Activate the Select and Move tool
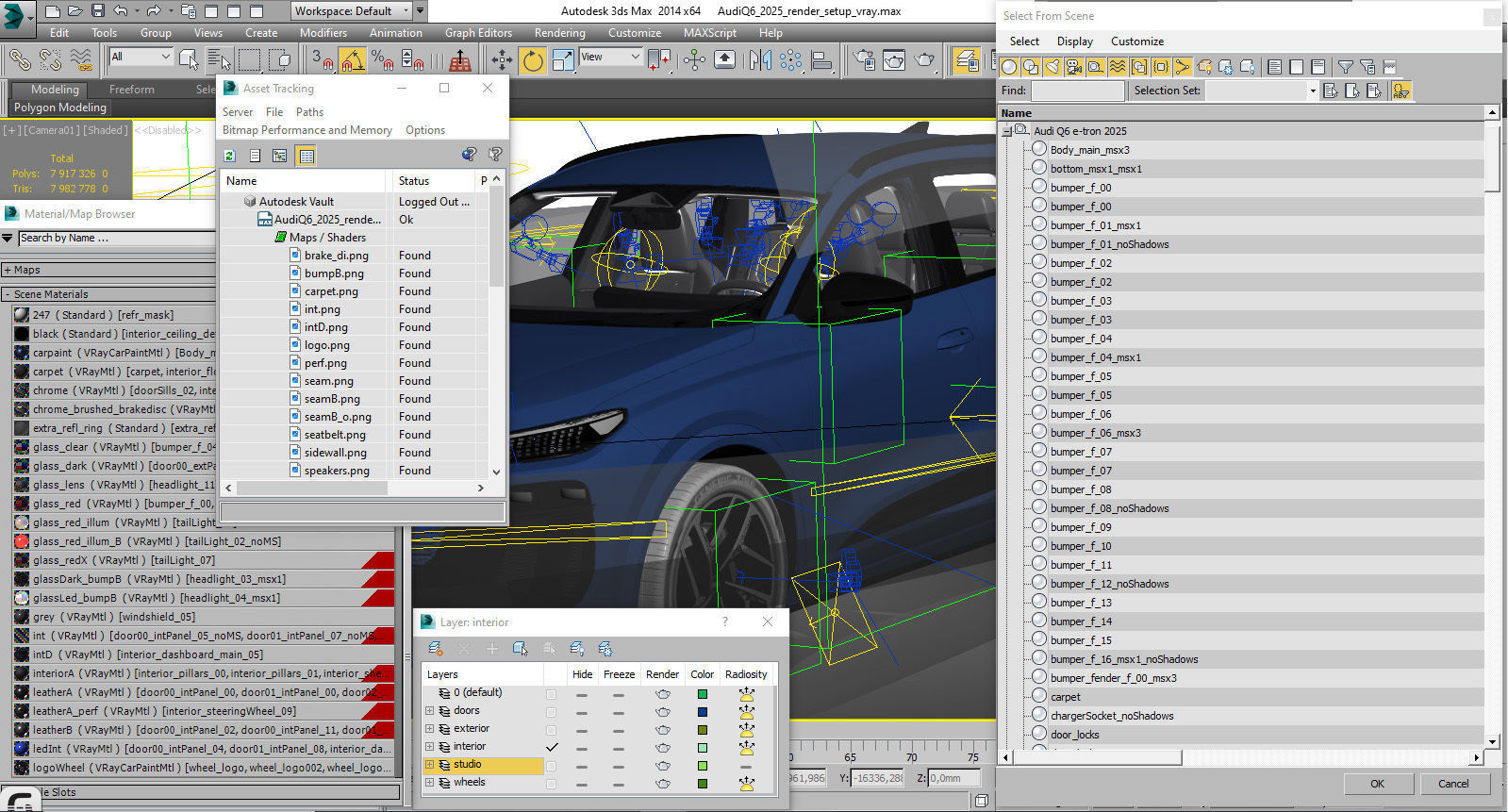 (x=502, y=60)
